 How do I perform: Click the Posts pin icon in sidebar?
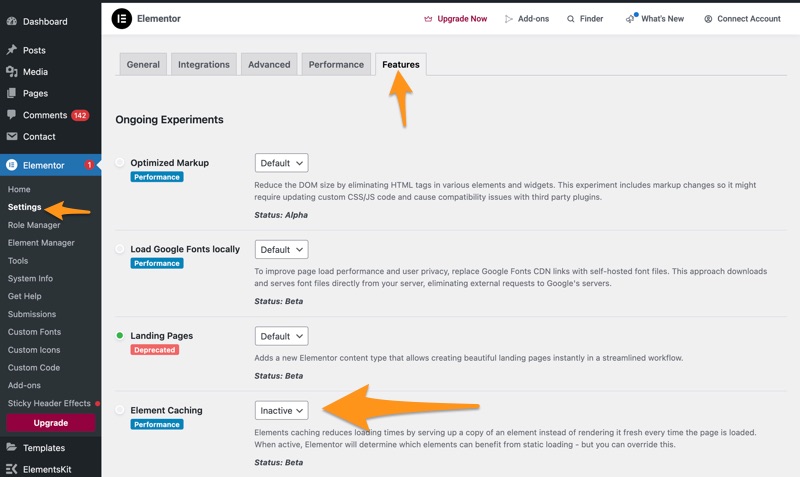(x=12, y=50)
